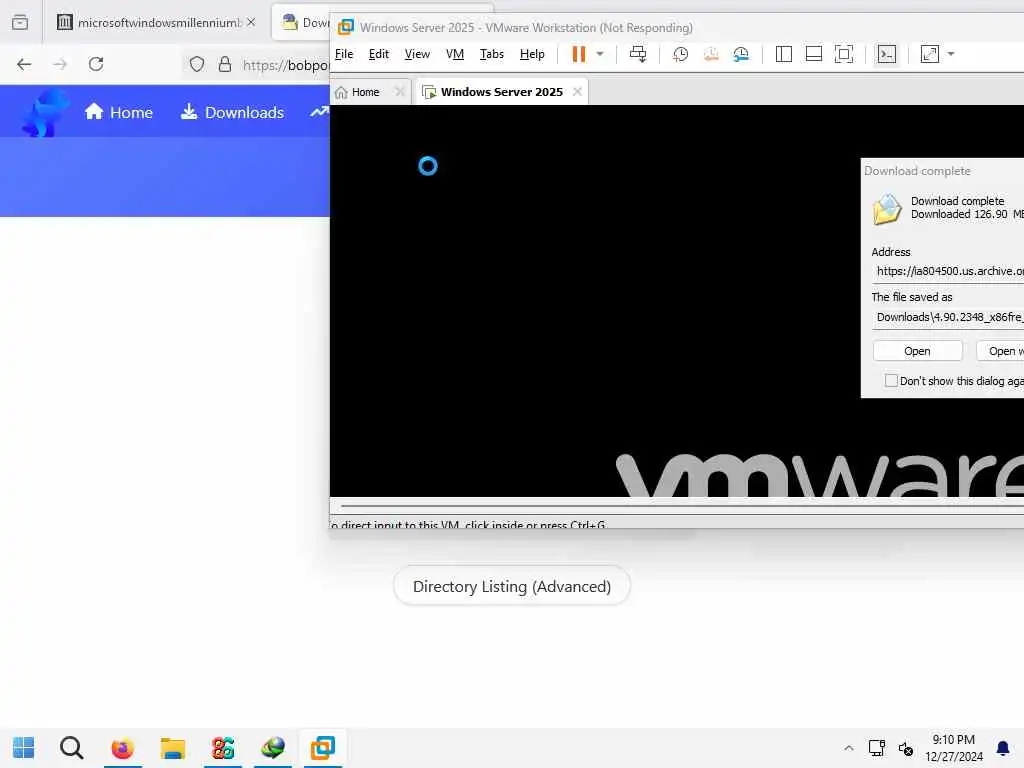The height and width of the screenshot is (768, 1024).
Task: Send Ctrl+Alt+Del to the VM
Action: point(638,54)
